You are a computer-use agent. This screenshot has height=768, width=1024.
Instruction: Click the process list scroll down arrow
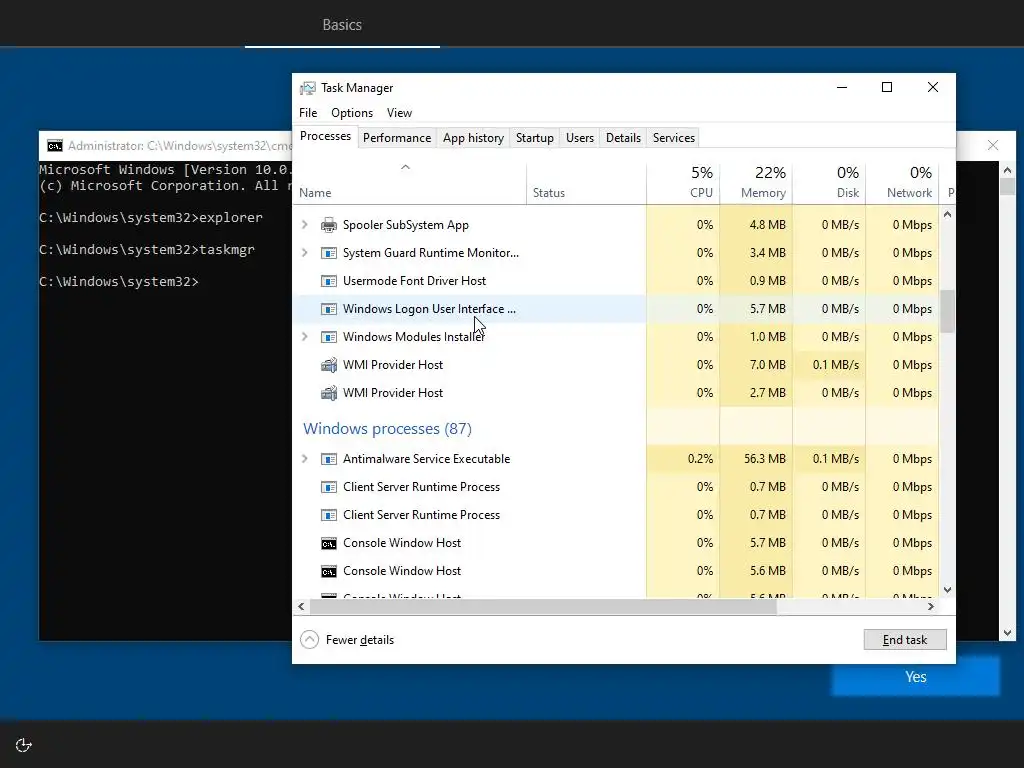point(948,590)
